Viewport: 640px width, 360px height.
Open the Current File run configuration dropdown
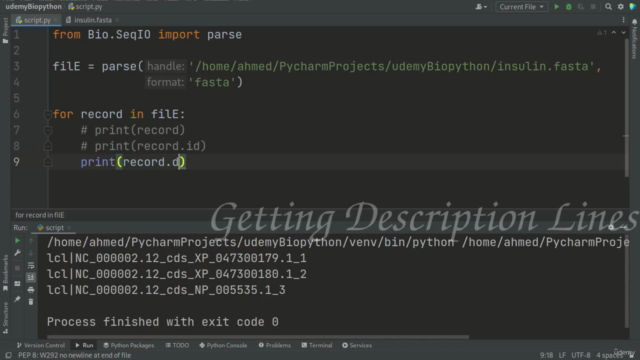[x=521, y=7]
